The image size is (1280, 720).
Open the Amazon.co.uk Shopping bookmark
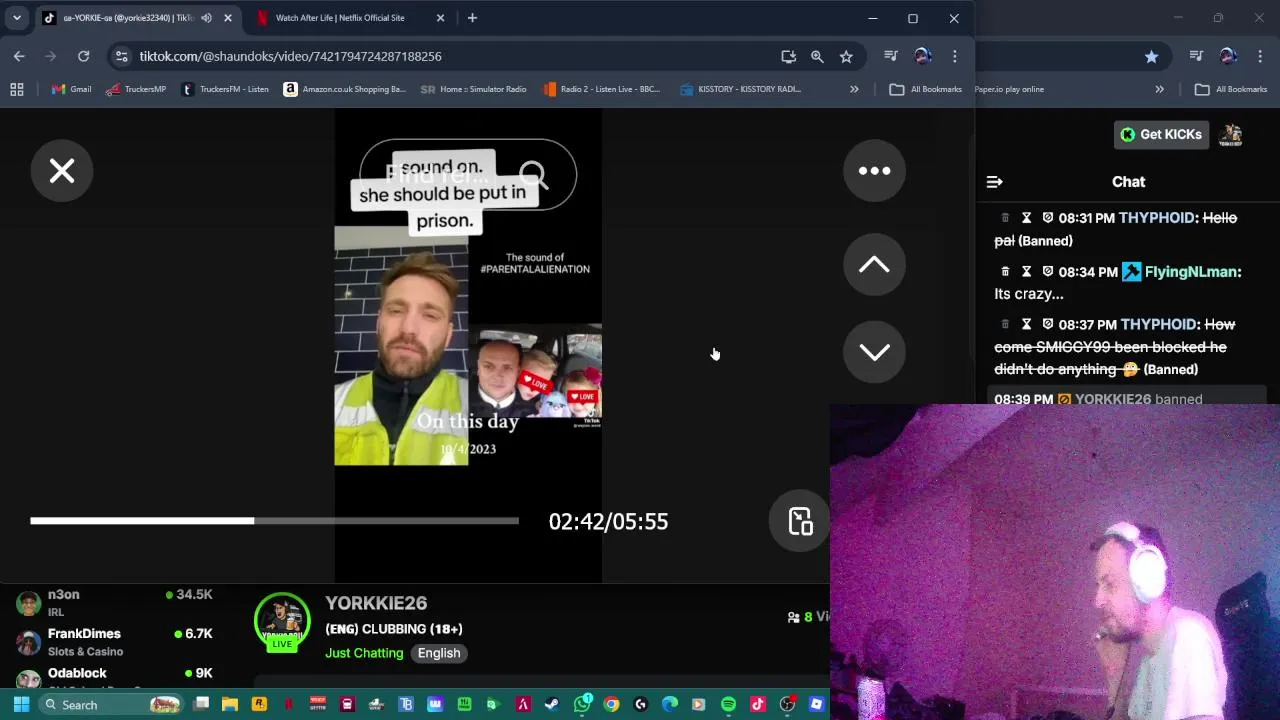[344, 89]
